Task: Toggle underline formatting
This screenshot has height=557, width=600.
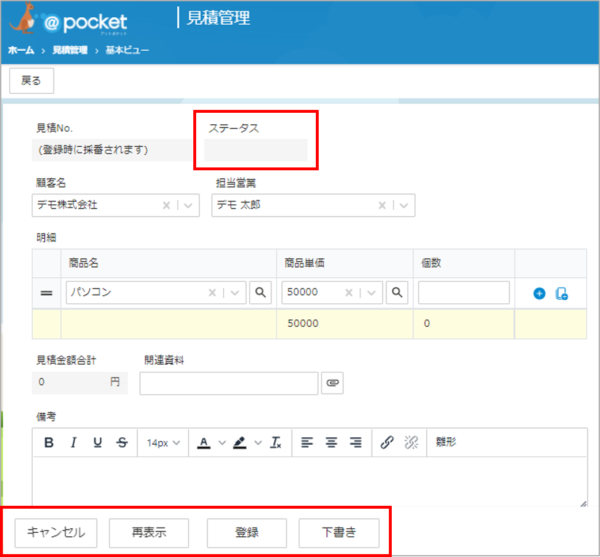Action: click(x=98, y=443)
